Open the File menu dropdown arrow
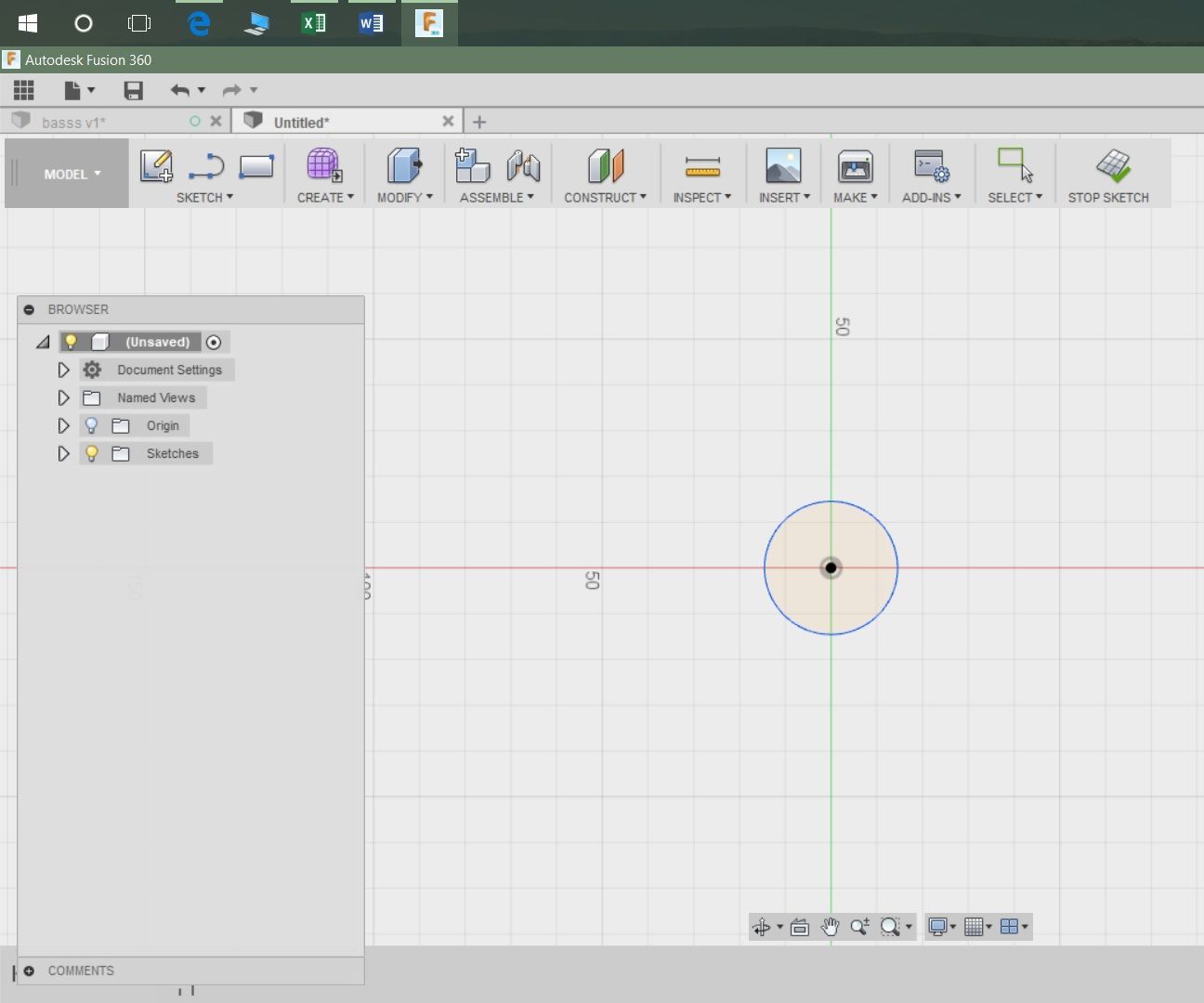The width and height of the screenshot is (1204, 1003). click(91, 90)
